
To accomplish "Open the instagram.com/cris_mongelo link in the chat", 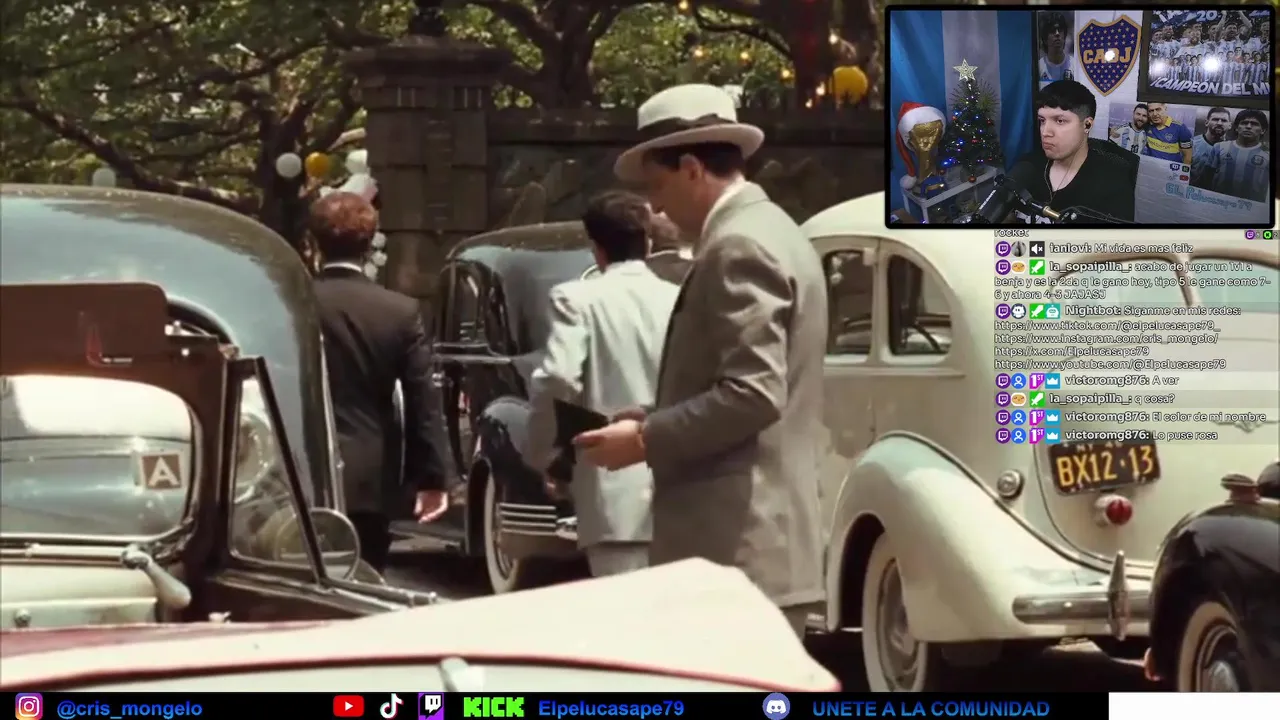I will pos(1106,338).
